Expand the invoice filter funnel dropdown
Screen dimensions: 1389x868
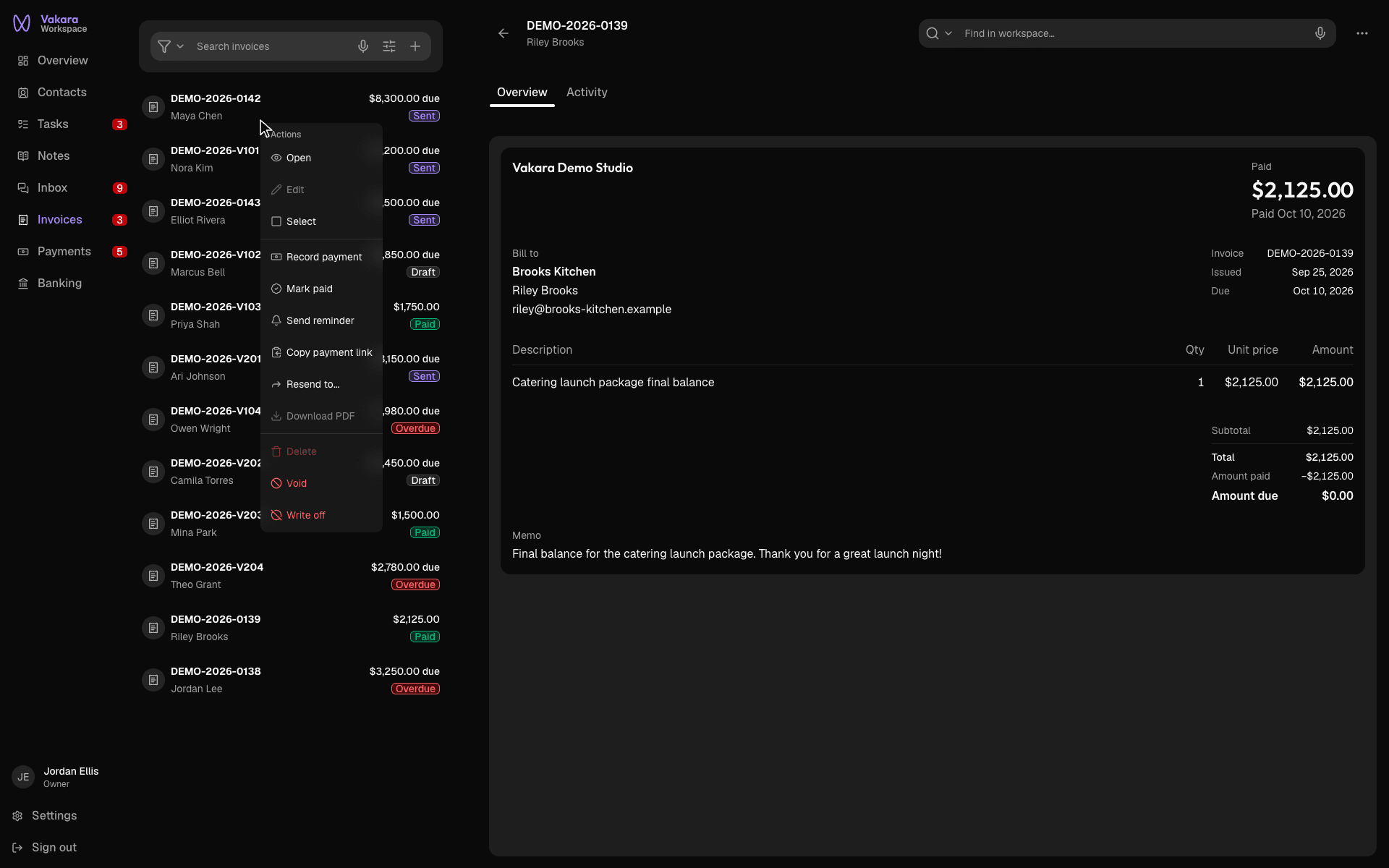tap(171, 46)
